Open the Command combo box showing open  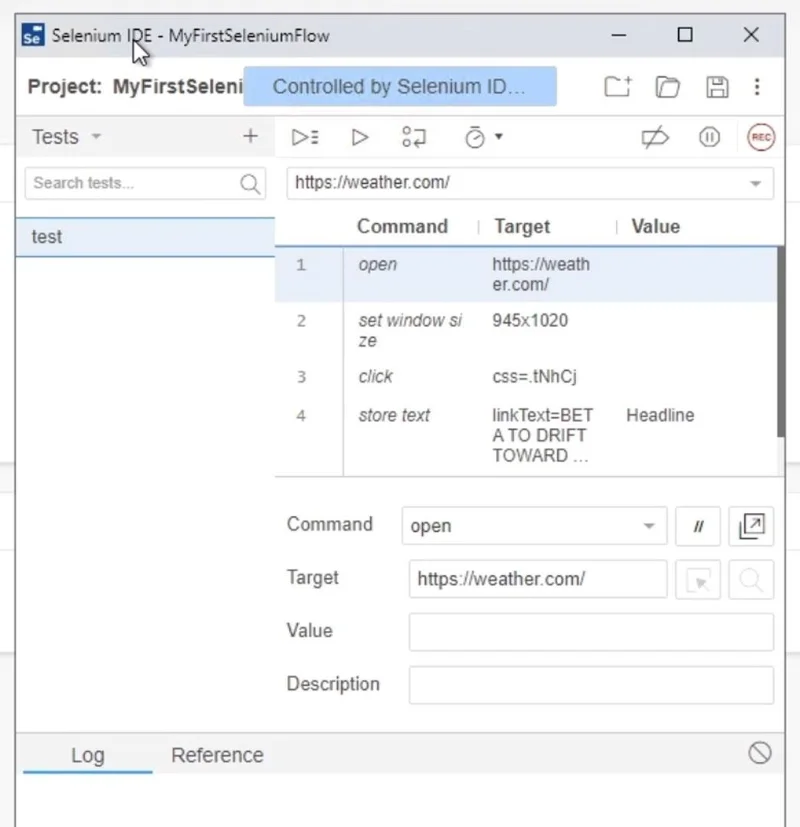534,526
